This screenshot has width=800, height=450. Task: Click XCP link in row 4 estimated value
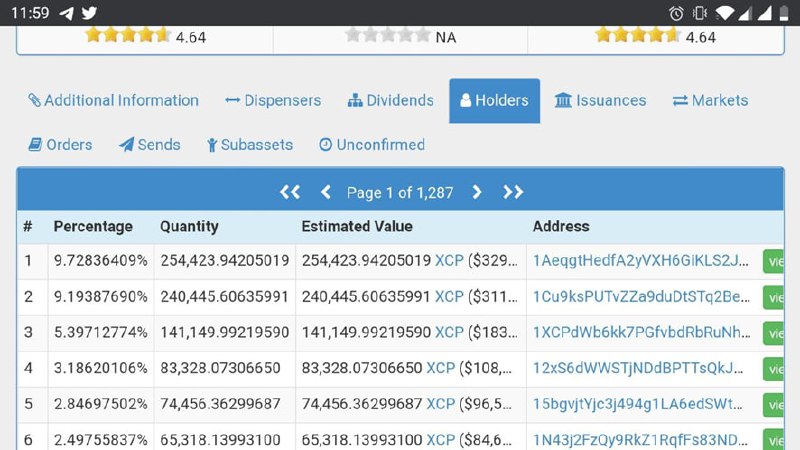pos(440,368)
